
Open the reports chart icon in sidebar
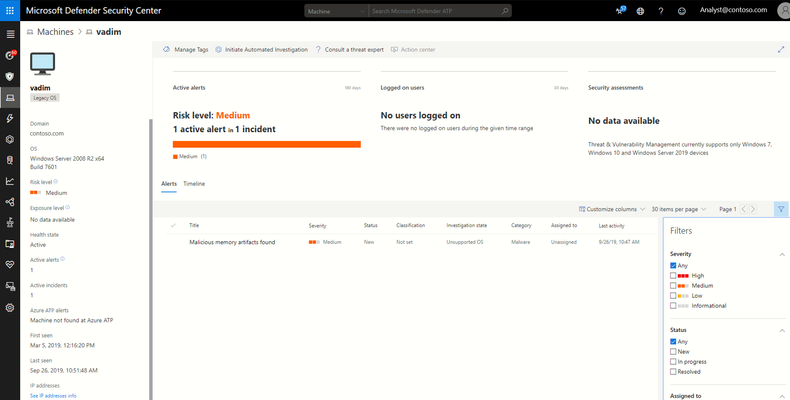(x=10, y=181)
